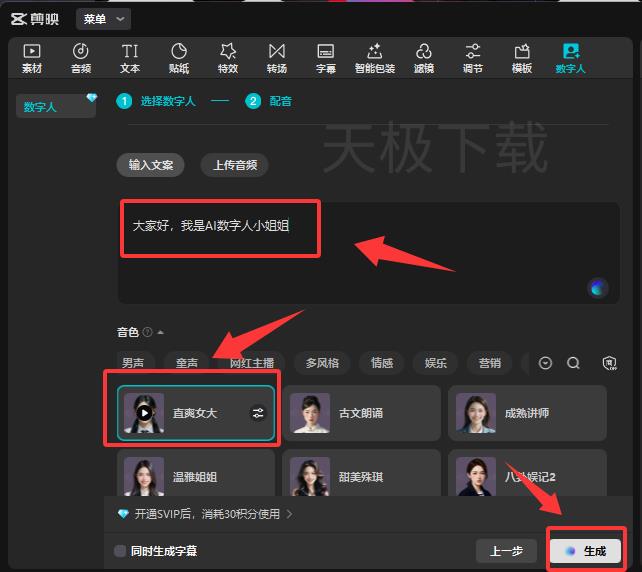Open the 调节 adjustment panel
Screen dimensions: 642x572
click(473, 58)
